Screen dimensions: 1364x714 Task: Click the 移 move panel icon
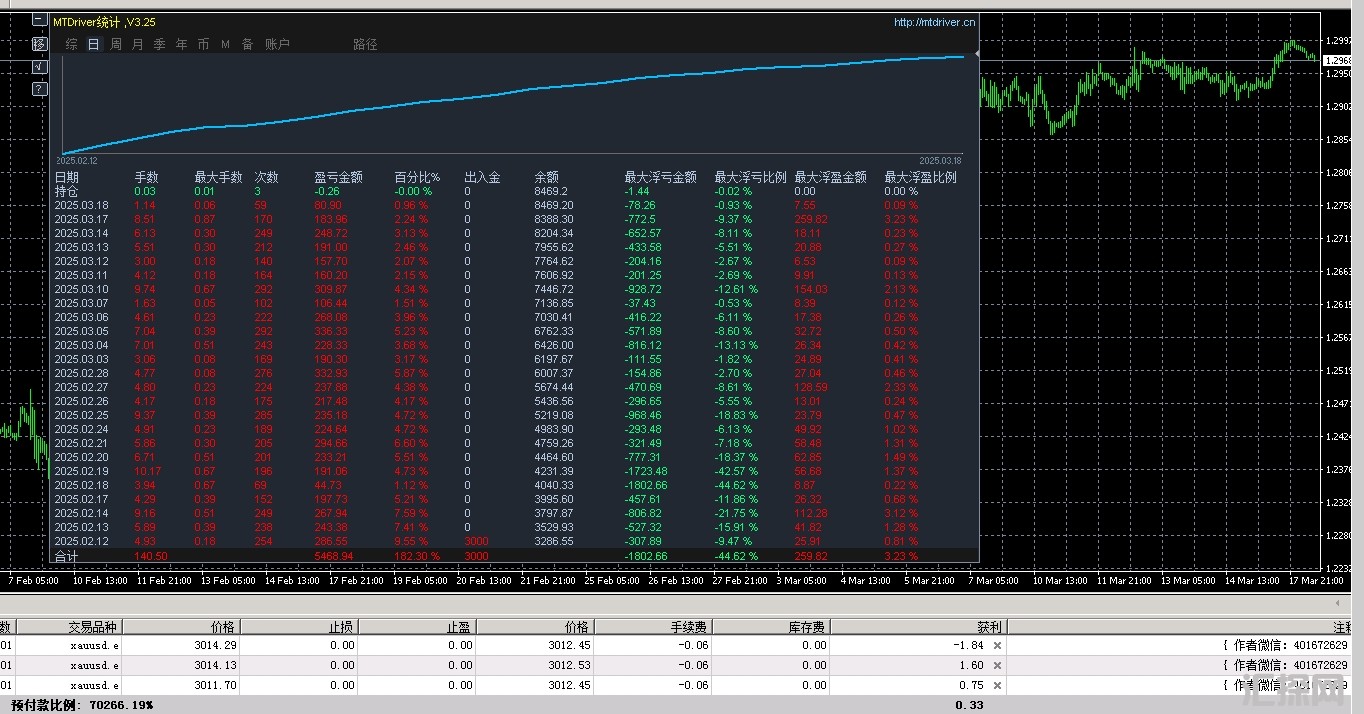39,43
